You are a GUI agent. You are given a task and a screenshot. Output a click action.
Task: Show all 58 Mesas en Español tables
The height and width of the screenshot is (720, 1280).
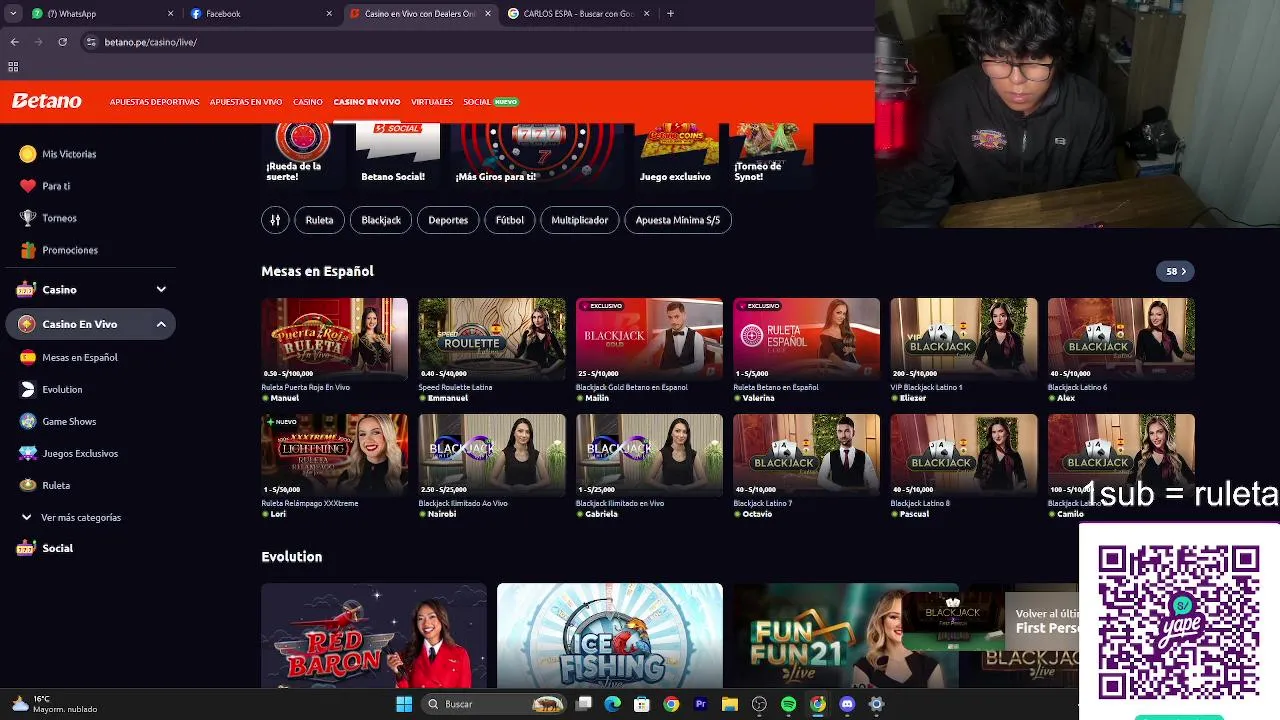click(1175, 271)
